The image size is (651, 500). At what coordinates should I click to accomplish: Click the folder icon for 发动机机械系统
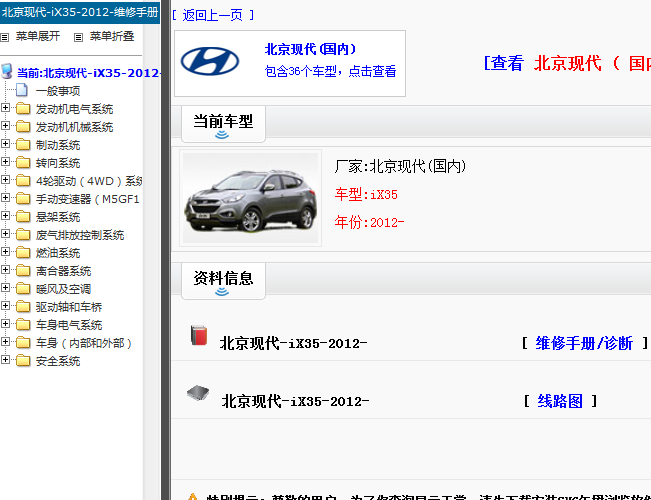23,127
